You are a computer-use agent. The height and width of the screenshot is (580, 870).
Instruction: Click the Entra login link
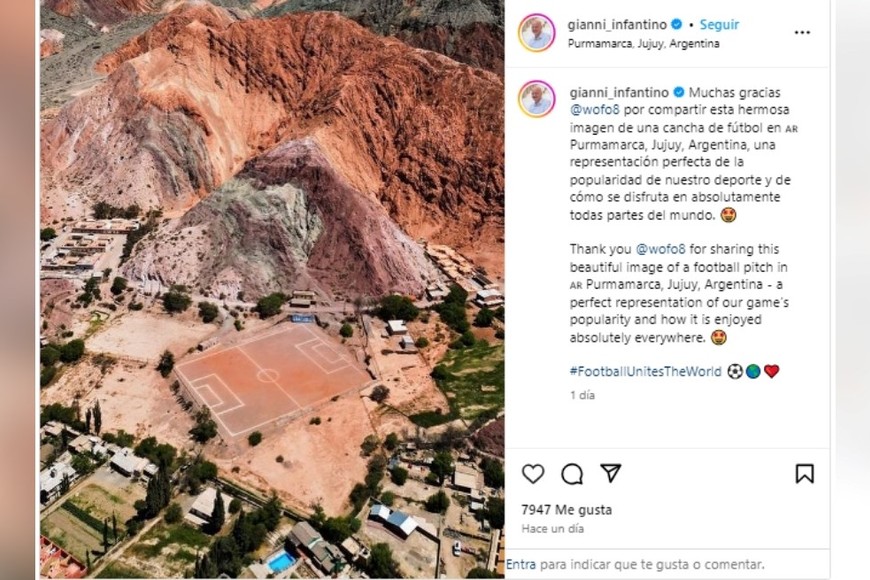tap(521, 564)
